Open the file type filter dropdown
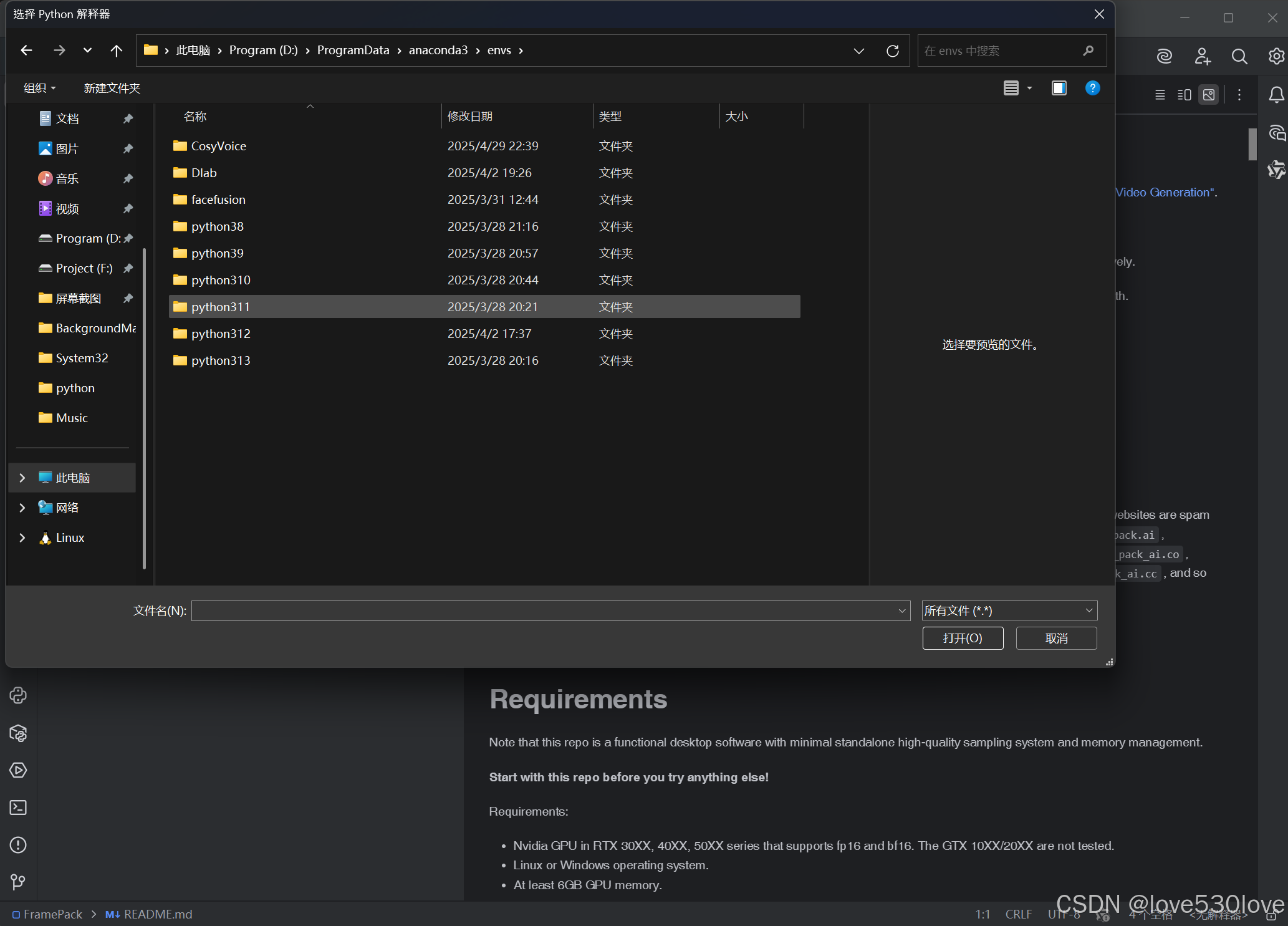Image resolution: width=1288 pixels, height=926 pixels. coord(1009,610)
